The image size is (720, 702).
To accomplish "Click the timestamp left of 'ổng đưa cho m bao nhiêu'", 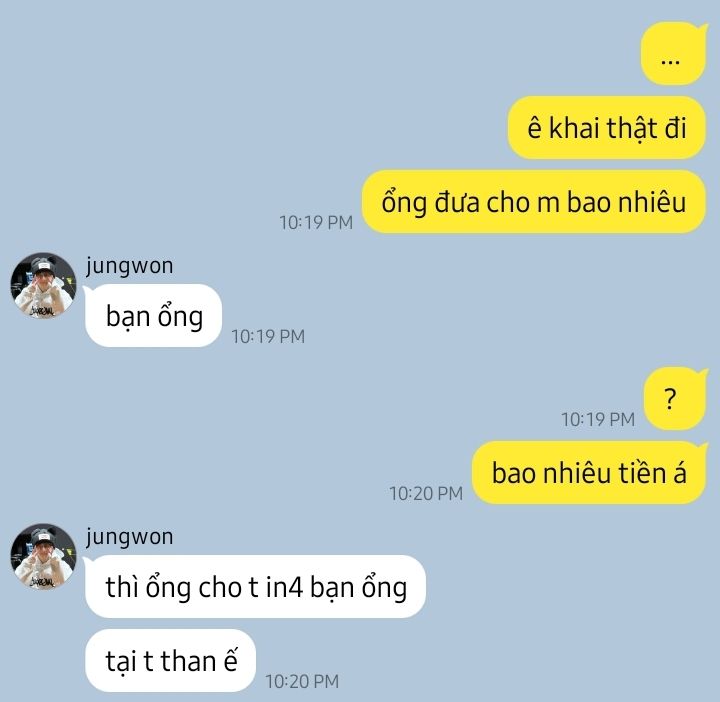I will [x=316, y=223].
